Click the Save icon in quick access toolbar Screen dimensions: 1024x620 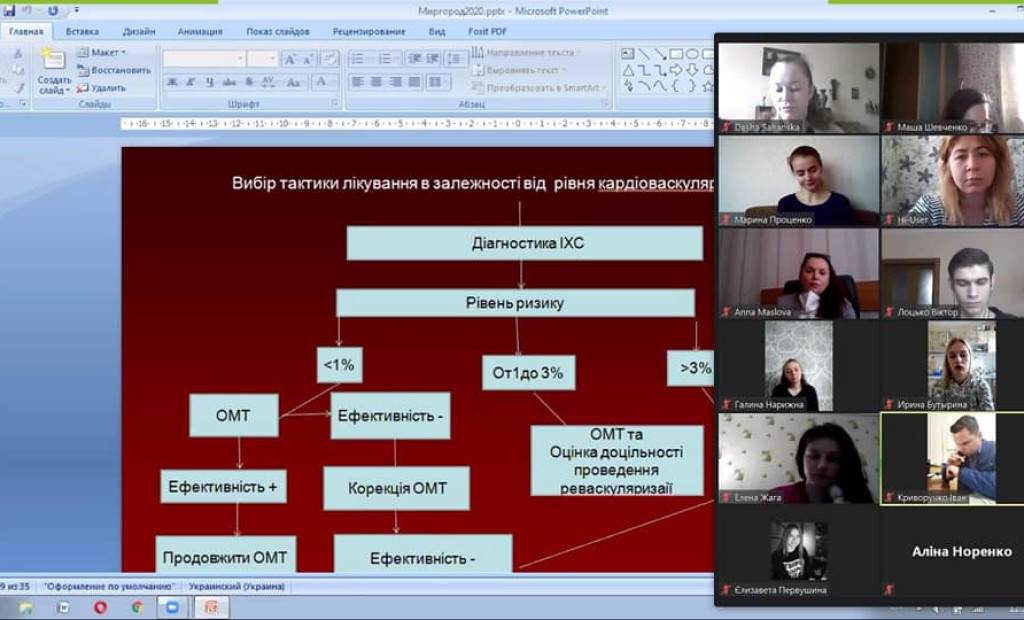(x=9, y=10)
